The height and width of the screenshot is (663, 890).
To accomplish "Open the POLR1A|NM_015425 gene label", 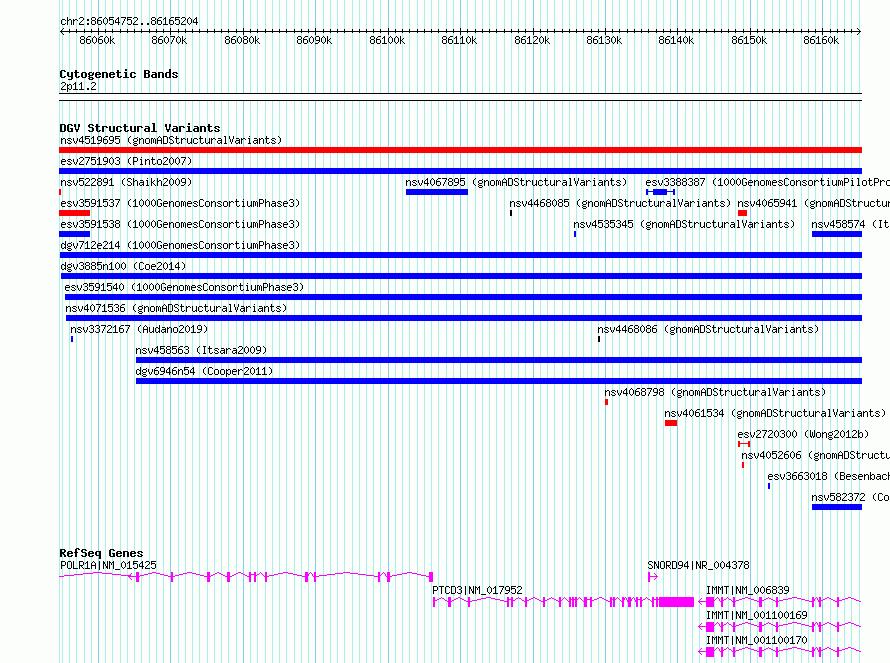I will pos(108,565).
